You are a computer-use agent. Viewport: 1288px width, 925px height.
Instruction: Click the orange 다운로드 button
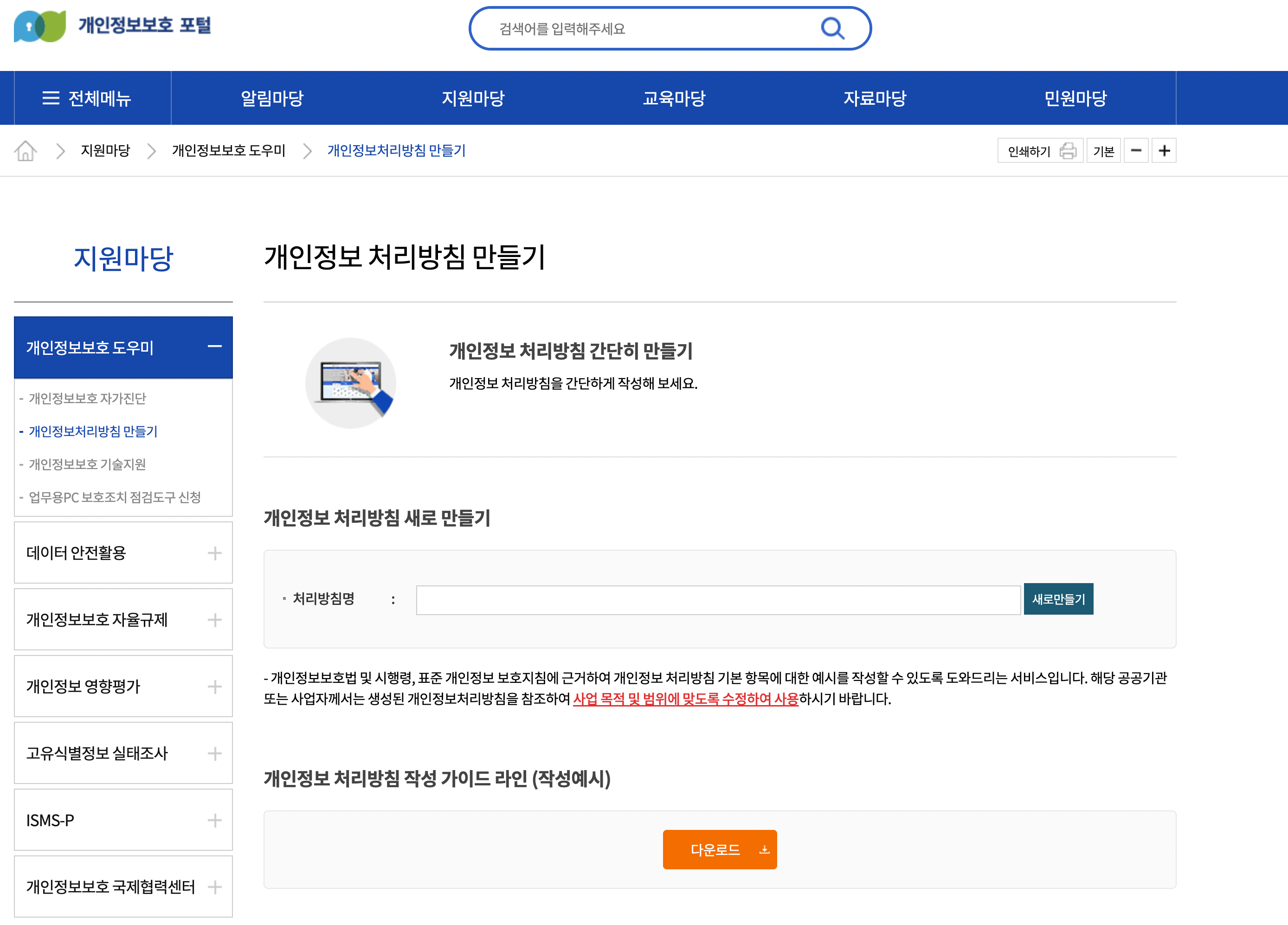pyautogui.click(x=720, y=849)
